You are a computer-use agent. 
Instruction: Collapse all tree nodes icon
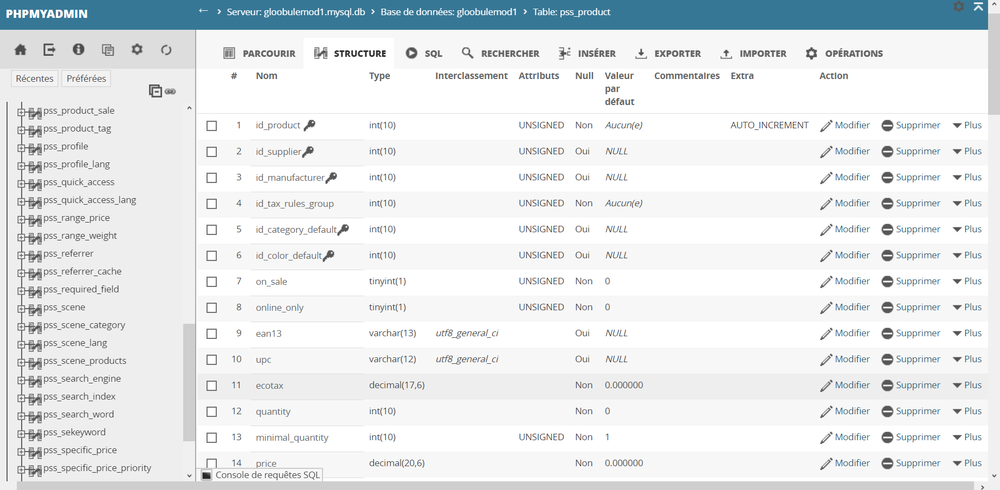pos(155,91)
